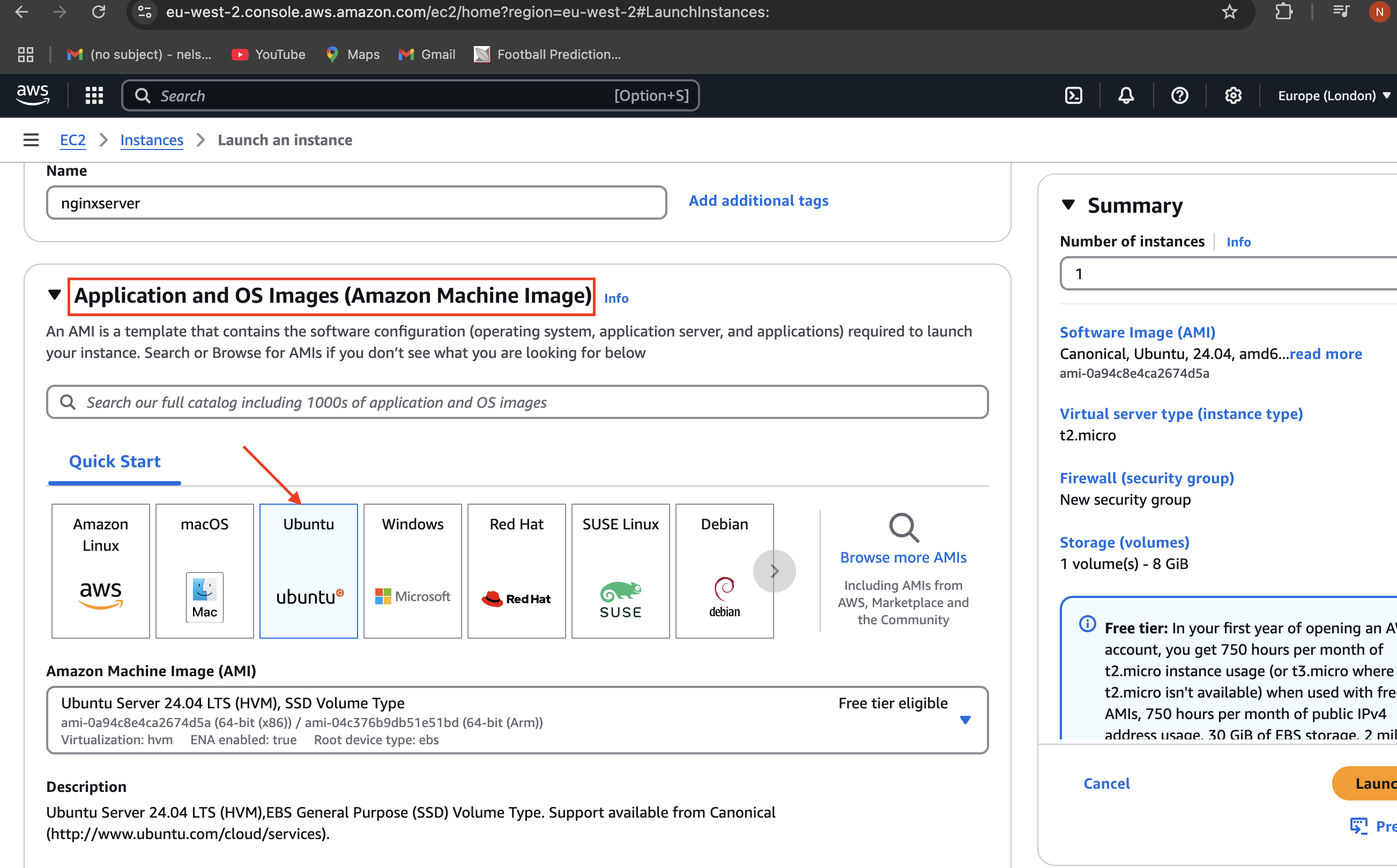The height and width of the screenshot is (868, 1397).
Task: Launch AWS CloudShell icon
Action: (x=1073, y=95)
